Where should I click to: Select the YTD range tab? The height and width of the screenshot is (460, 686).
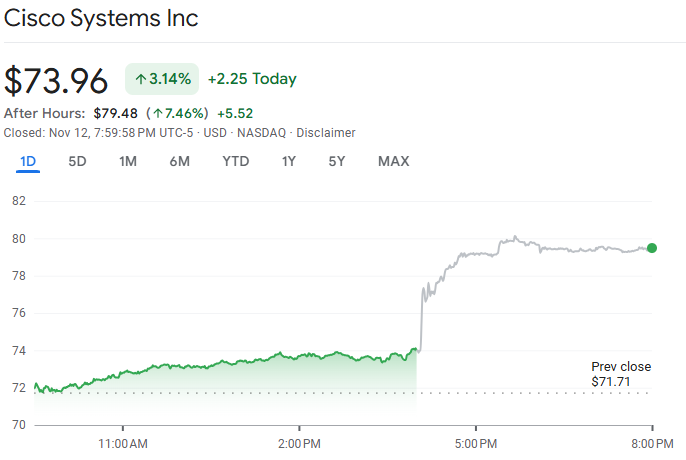[x=236, y=162]
